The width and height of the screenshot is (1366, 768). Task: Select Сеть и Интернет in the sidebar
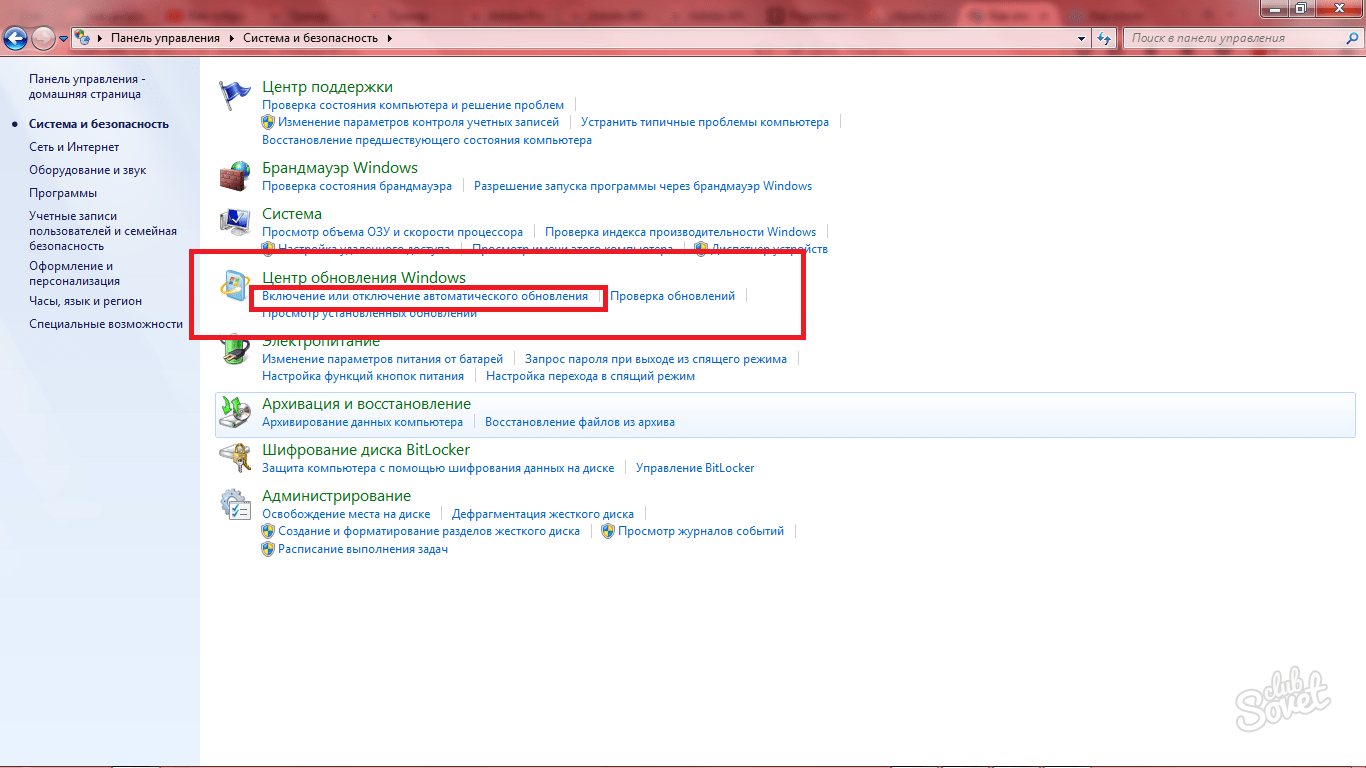coord(74,147)
